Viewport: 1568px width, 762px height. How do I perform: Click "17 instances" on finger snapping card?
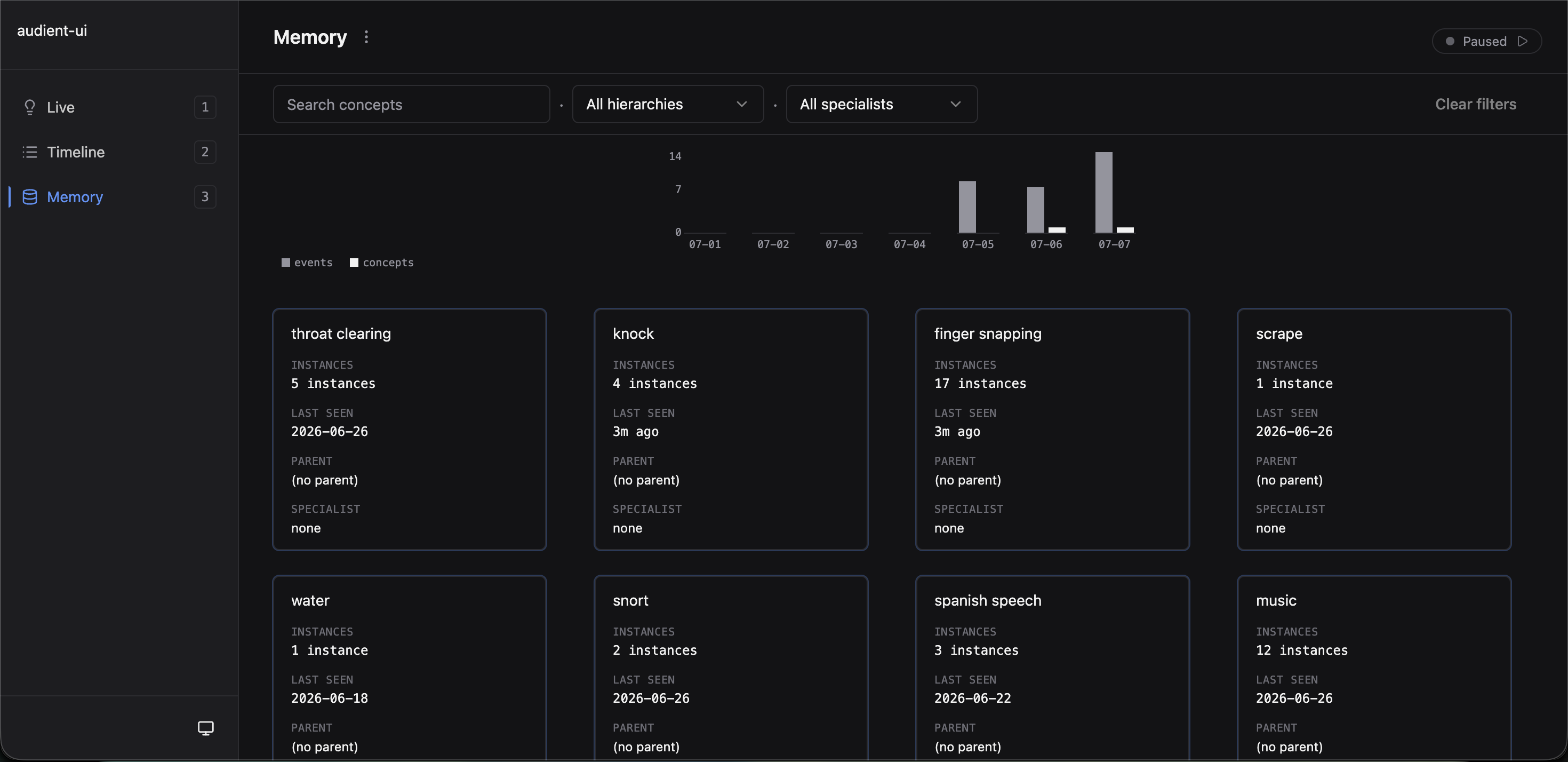(980, 383)
